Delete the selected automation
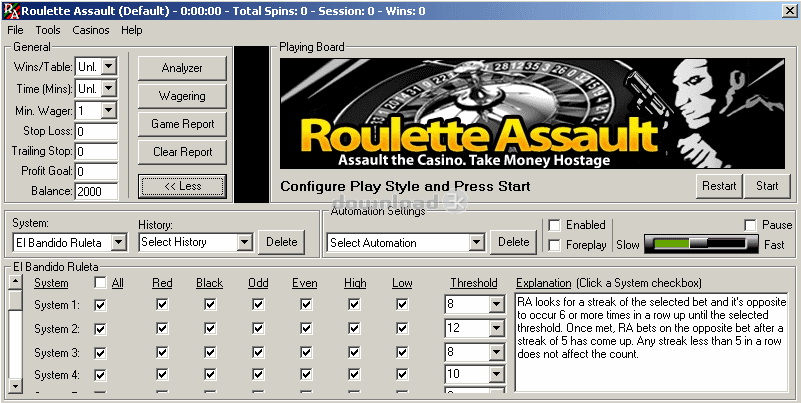This screenshot has height=403, width=801. point(513,242)
